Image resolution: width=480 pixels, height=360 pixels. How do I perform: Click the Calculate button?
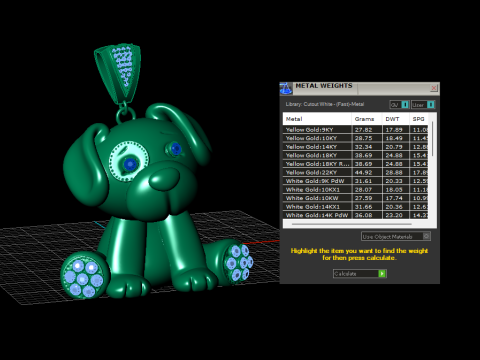(x=360, y=274)
